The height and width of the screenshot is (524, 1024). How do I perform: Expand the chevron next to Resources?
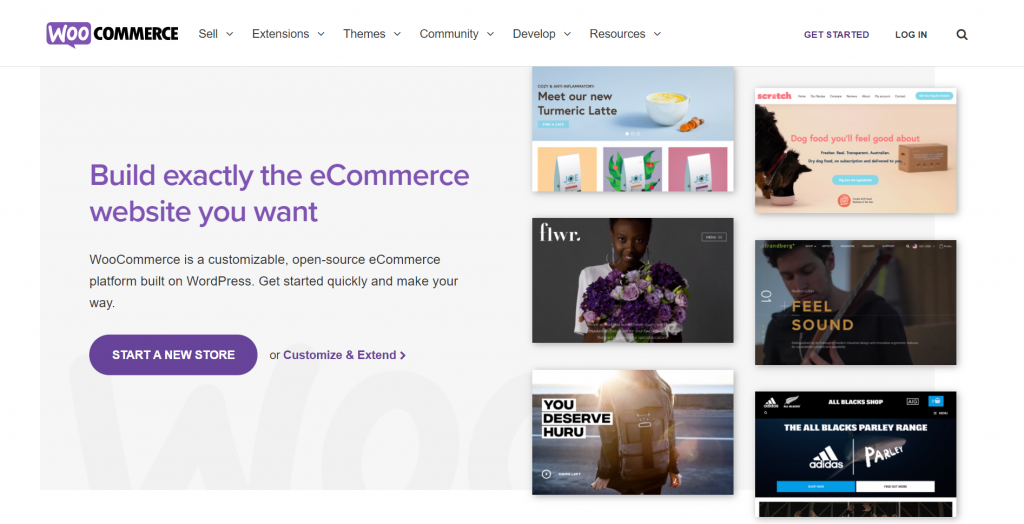657,34
